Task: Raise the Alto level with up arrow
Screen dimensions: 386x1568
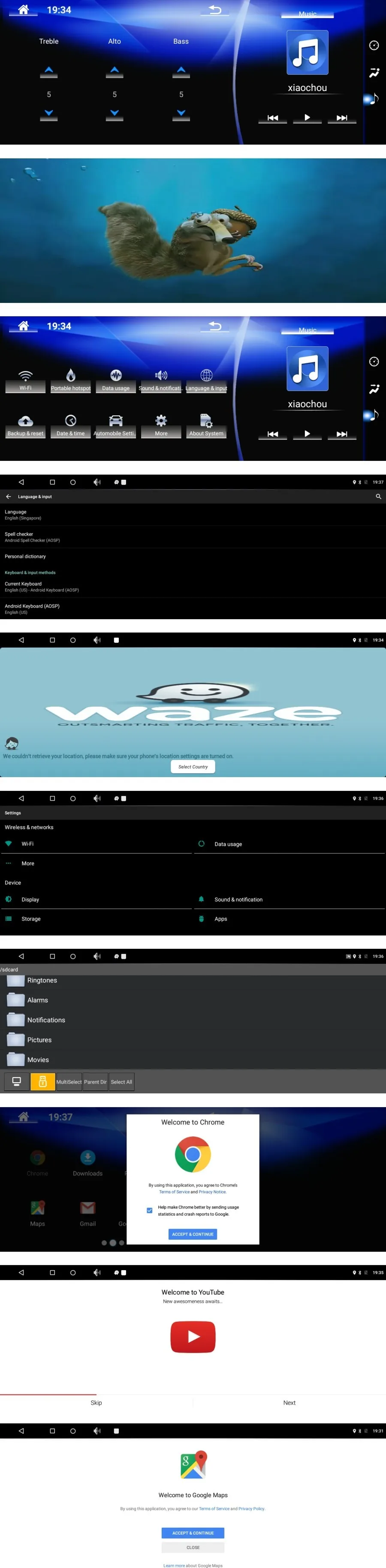Action: 115,71
